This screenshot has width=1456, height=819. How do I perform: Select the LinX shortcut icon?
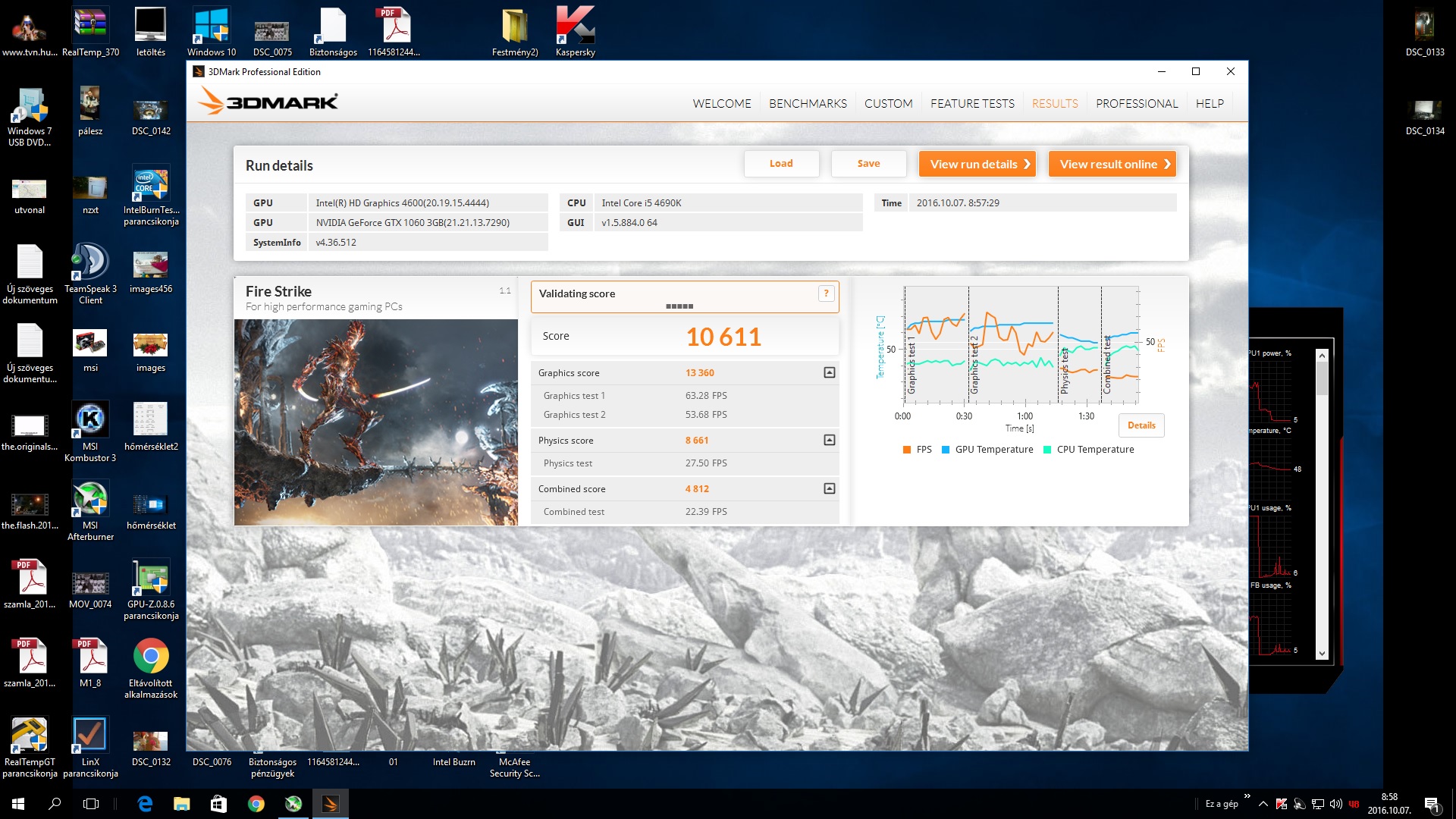point(90,748)
